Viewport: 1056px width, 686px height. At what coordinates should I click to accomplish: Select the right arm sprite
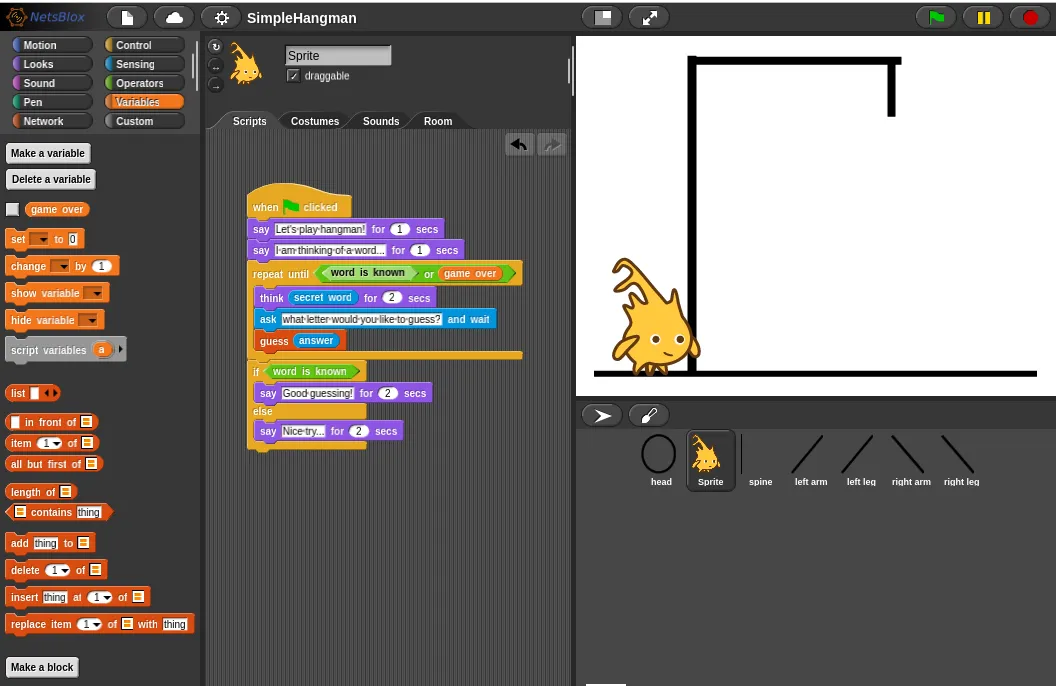click(911, 460)
